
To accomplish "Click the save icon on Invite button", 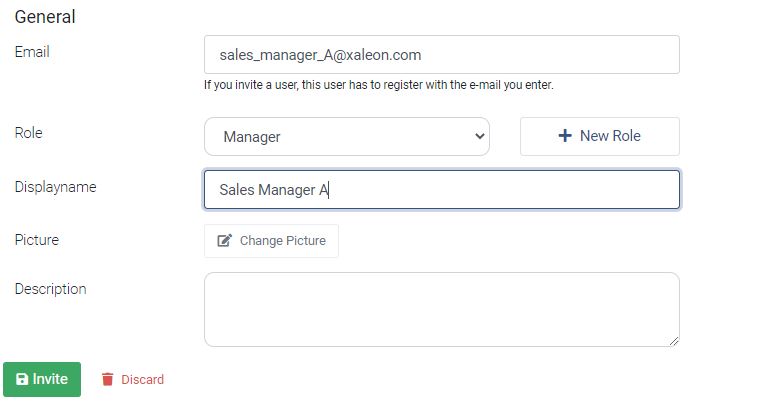I will pyautogui.click(x=22, y=379).
